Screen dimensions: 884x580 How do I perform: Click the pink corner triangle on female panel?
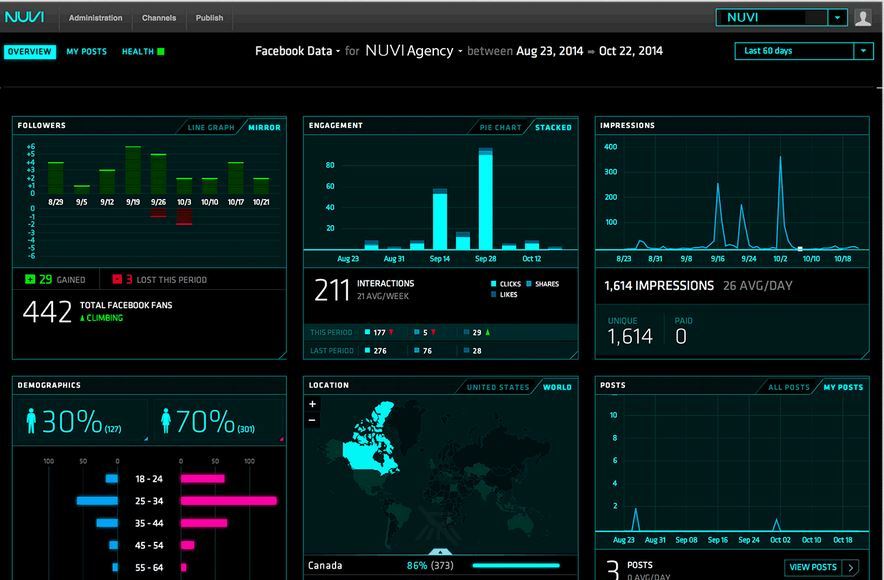[x=281, y=439]
